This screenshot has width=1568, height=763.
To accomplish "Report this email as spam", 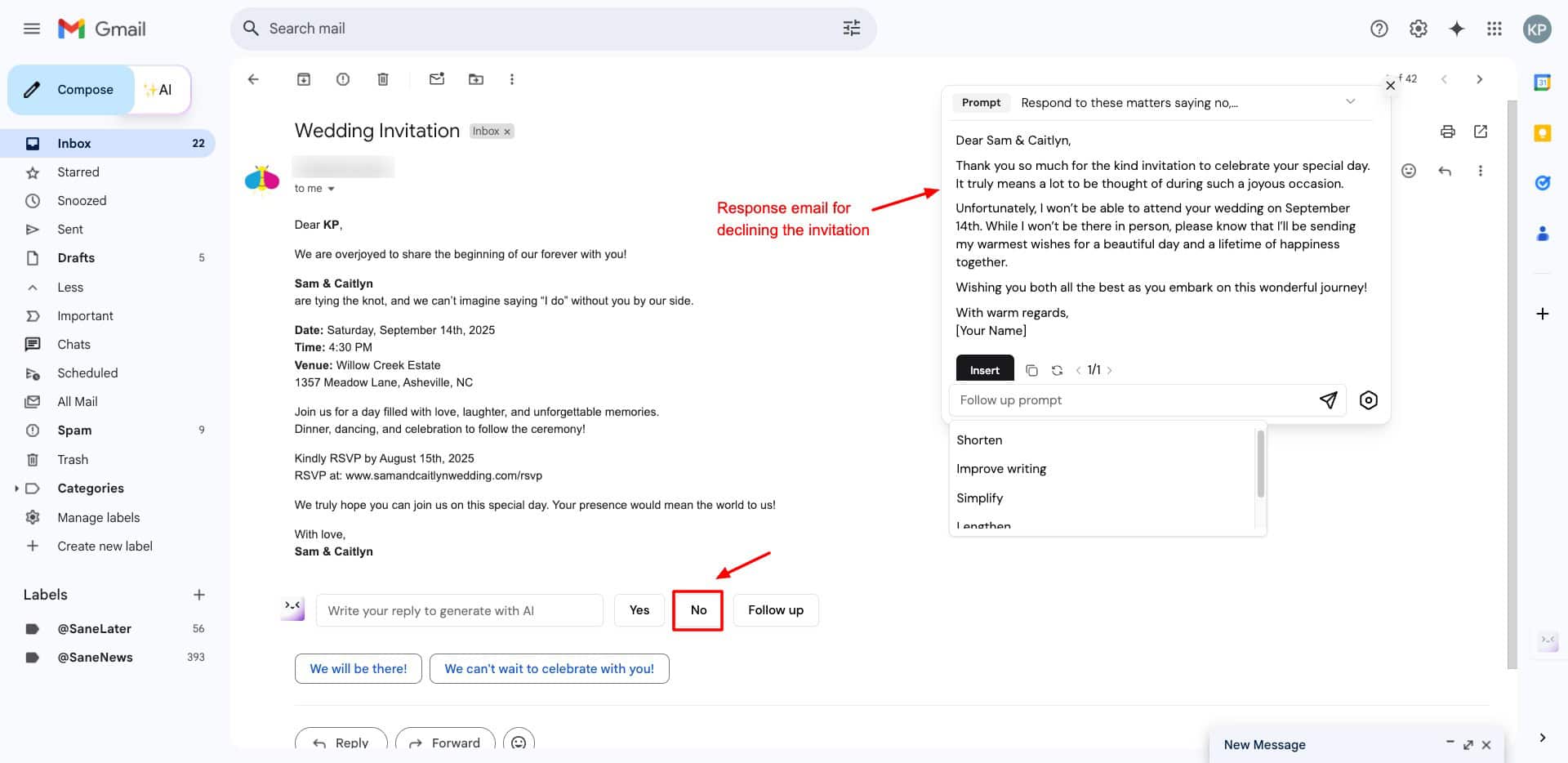I will [x=343, y=79].
